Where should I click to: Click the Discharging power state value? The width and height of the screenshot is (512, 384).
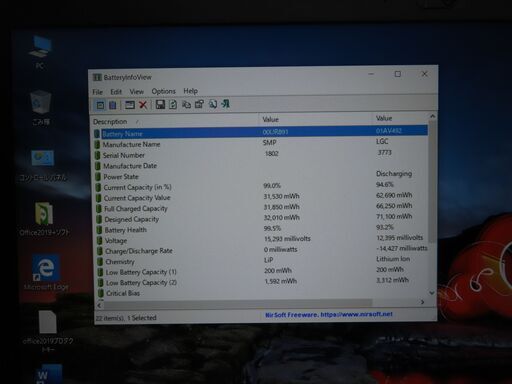coord(394,173)
